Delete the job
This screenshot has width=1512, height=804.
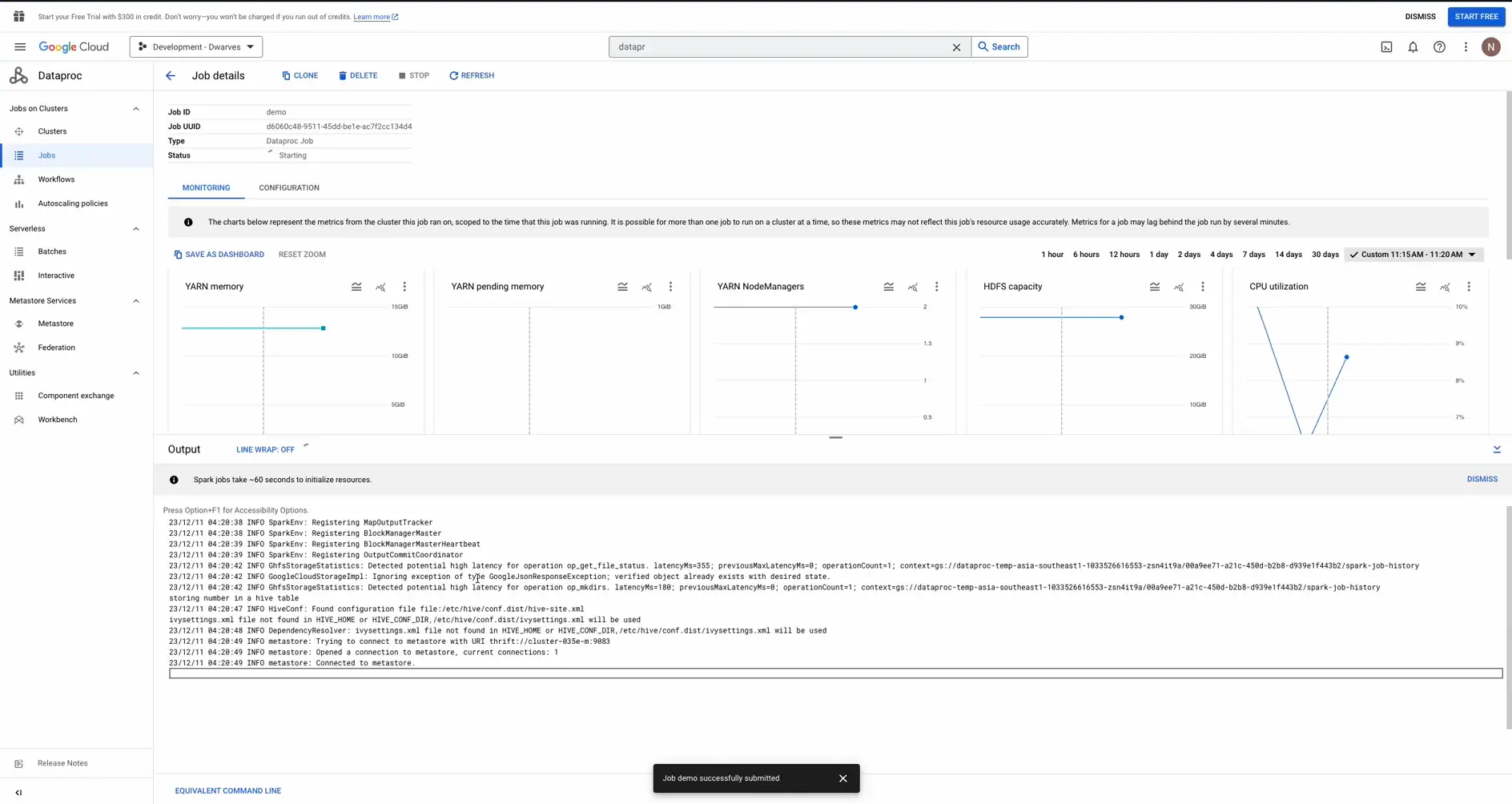pos(358,76)
